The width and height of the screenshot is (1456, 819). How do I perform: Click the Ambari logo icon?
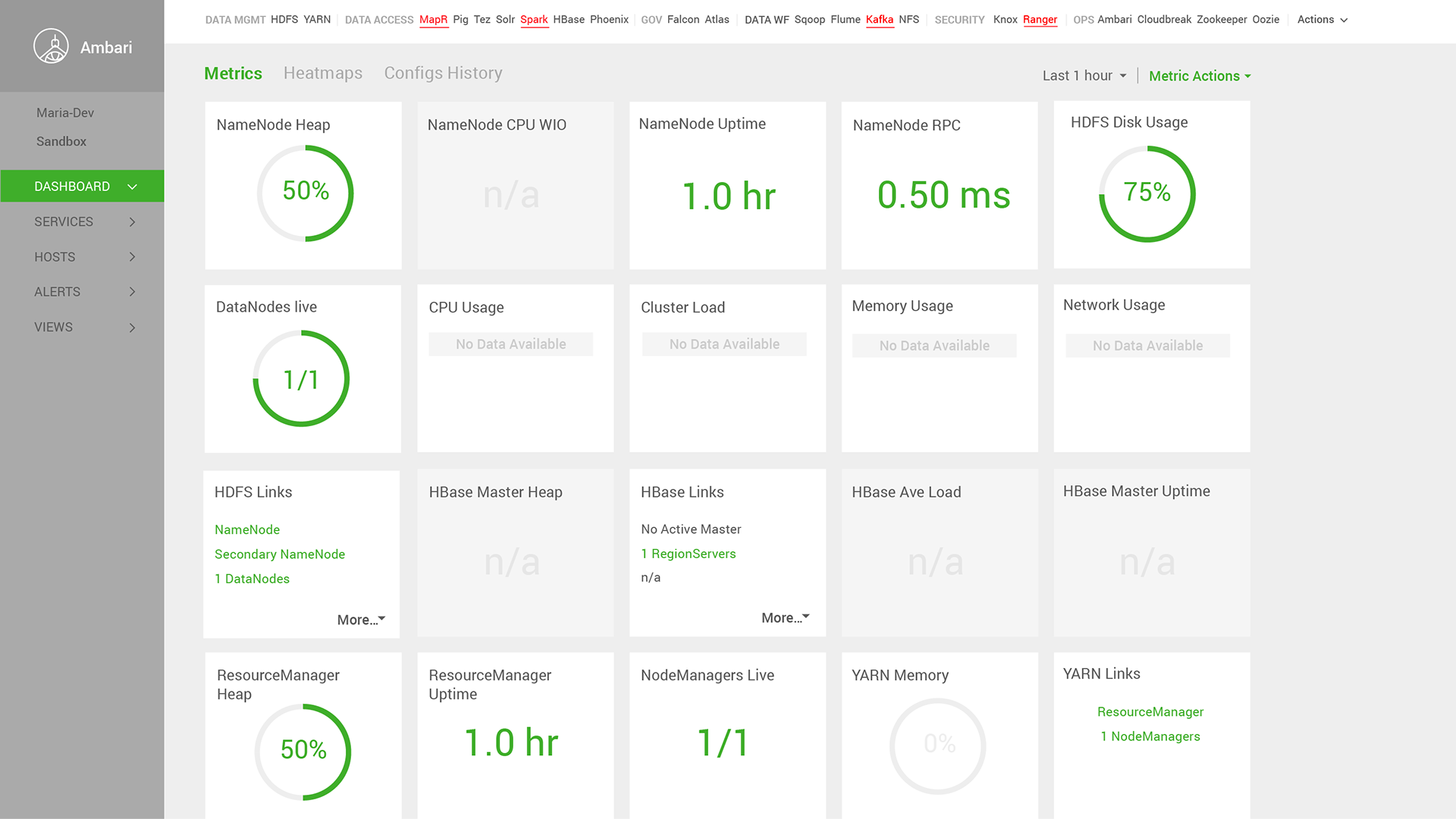coord(51,46)
